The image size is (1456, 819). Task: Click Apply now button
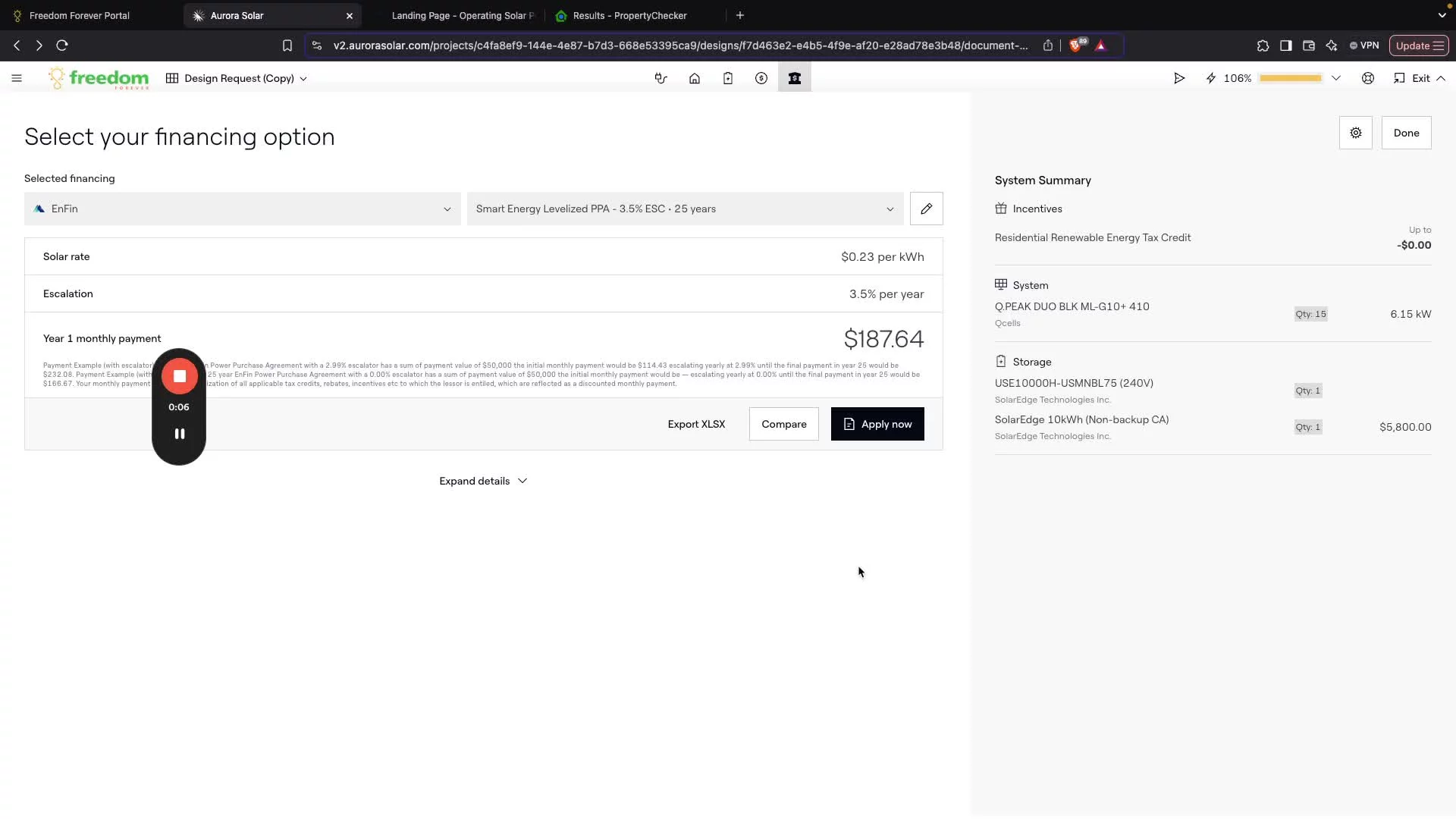coord(877,424)
